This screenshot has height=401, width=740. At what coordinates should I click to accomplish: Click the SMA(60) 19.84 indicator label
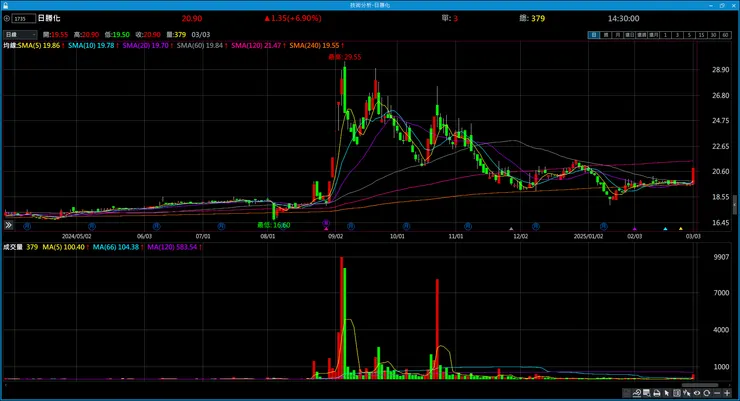200,45
